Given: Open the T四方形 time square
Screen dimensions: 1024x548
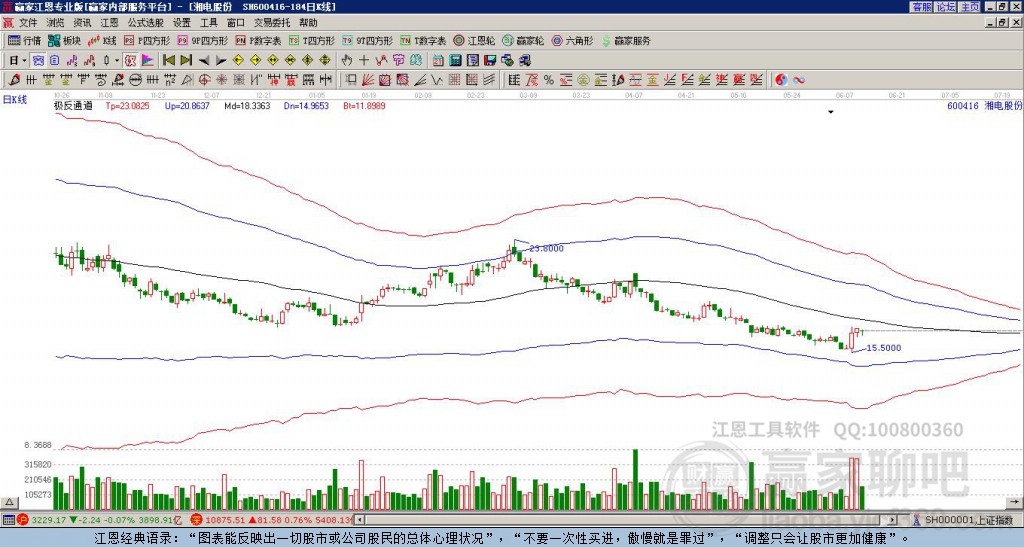Looking at the screenshot, I should (x=312, y=40).
